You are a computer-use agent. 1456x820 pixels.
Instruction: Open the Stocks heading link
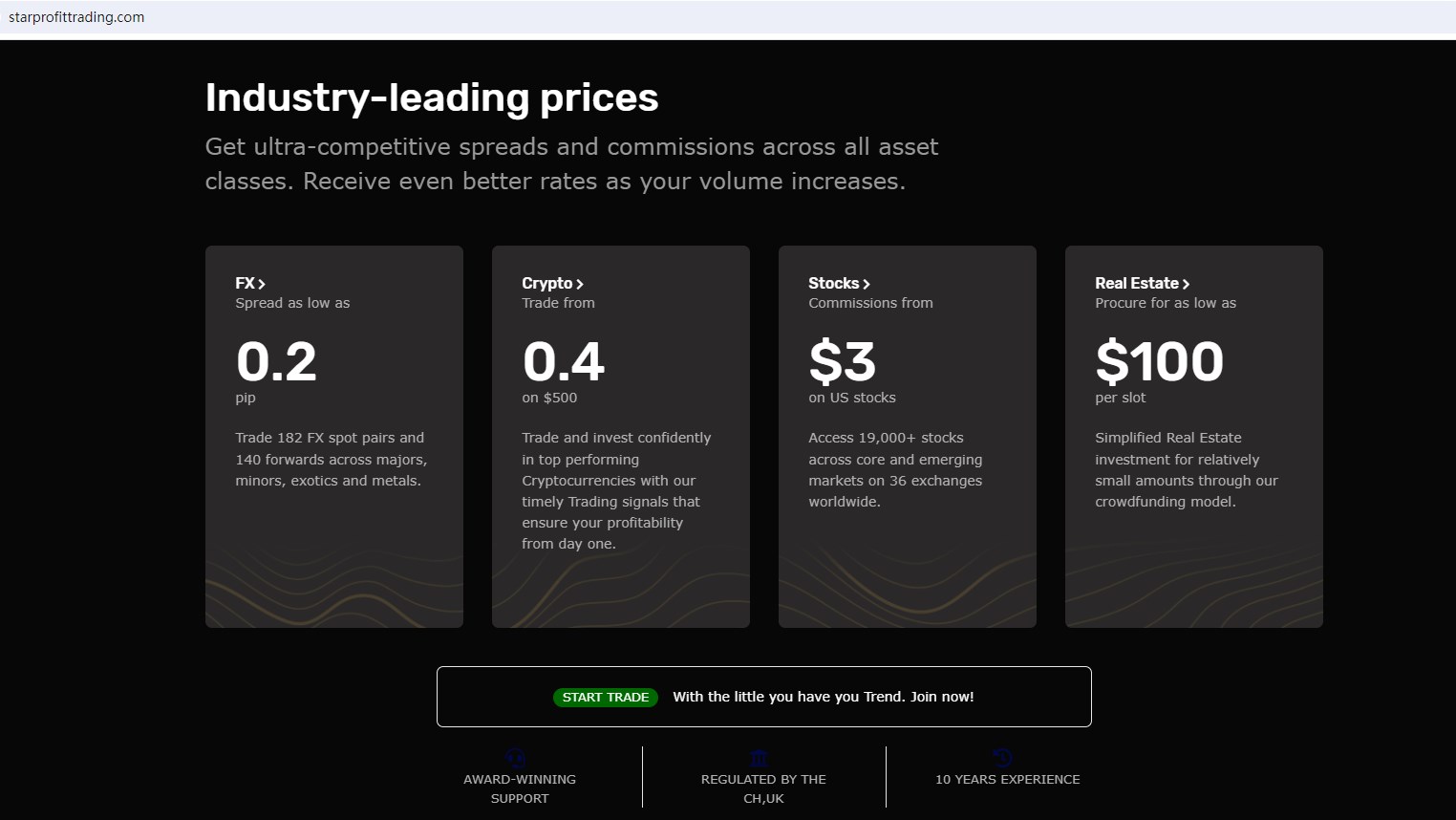(833, 283)
